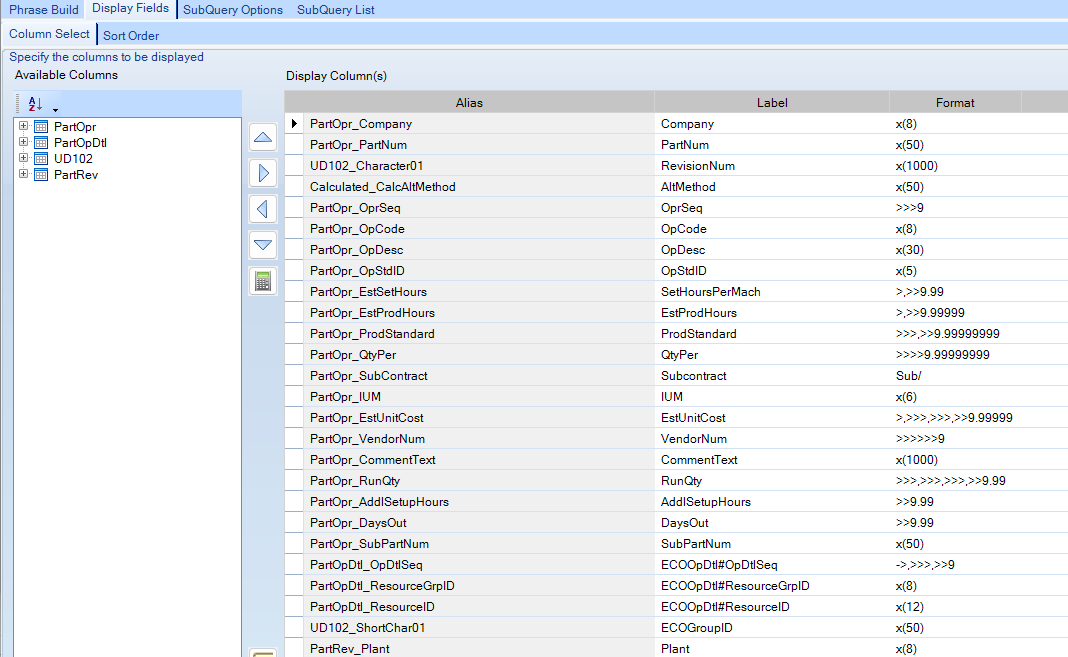The width and height of the screenshot is (1068, 657).
Task: Select the PartOpr_SubContract alias cell
Action: 479,376
